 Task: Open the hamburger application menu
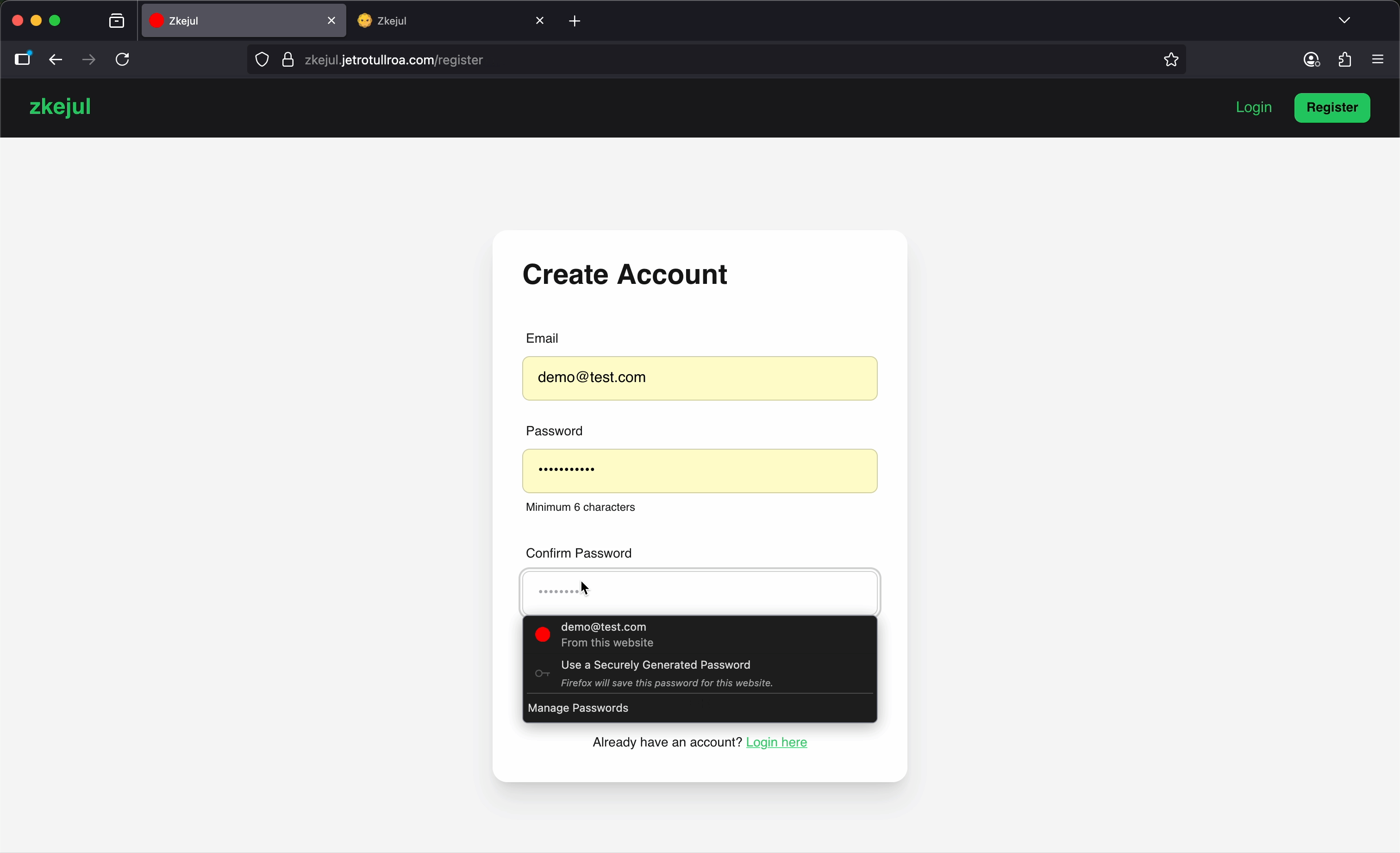tap(1378, 60)
